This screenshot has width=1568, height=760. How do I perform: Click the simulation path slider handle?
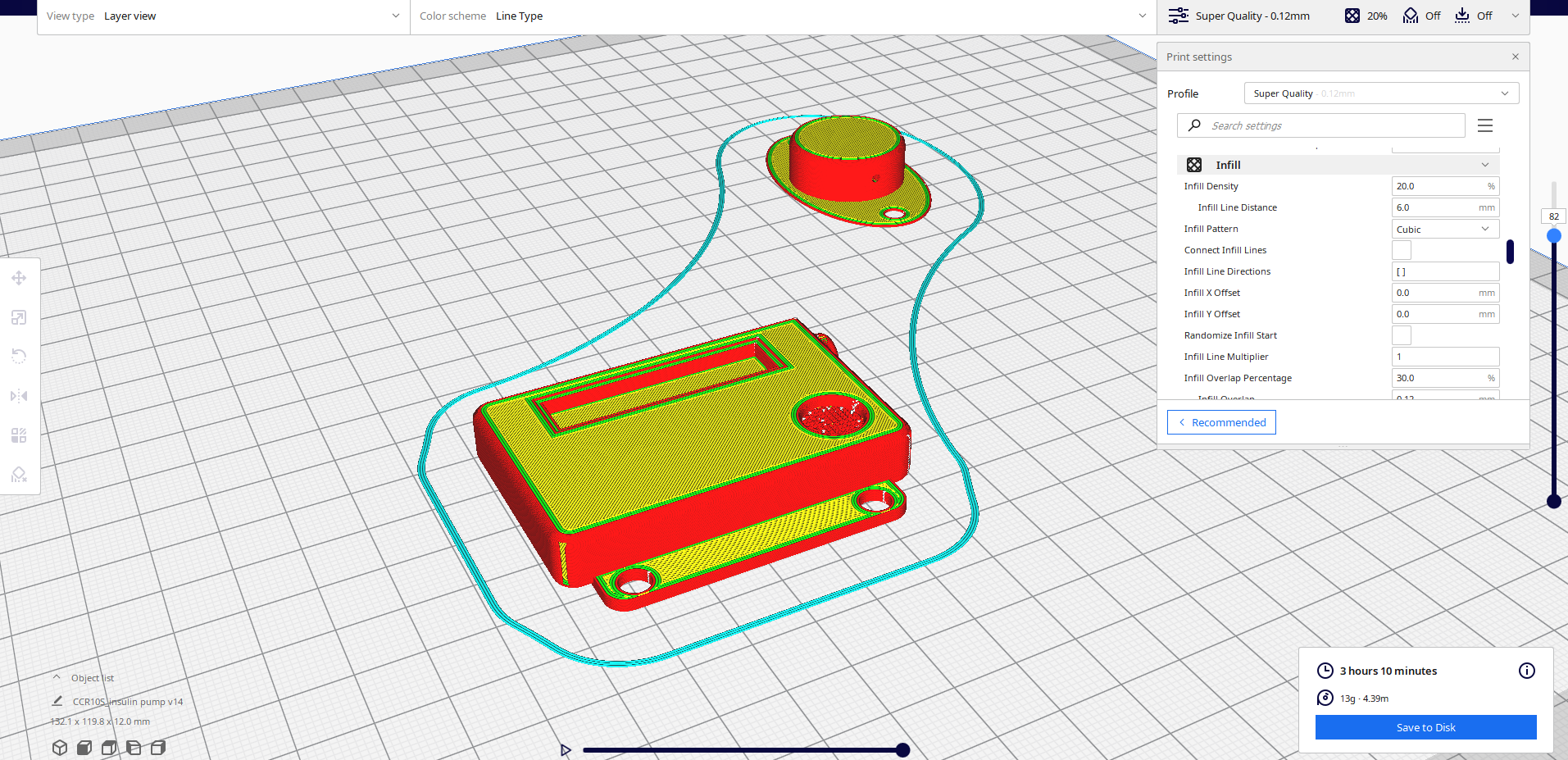pos(902,750)
